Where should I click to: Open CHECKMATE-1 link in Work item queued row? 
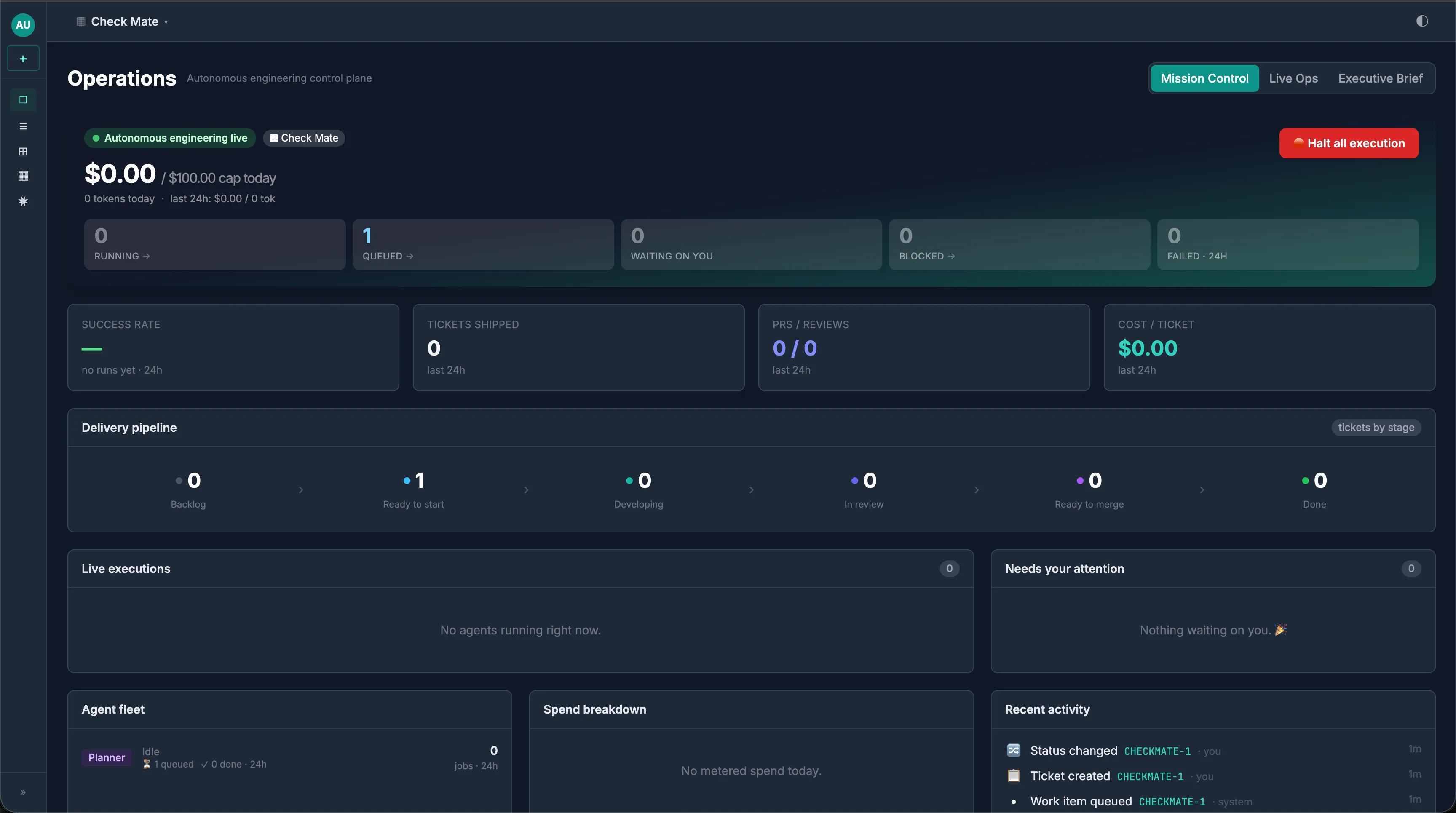pos(1172,802)
